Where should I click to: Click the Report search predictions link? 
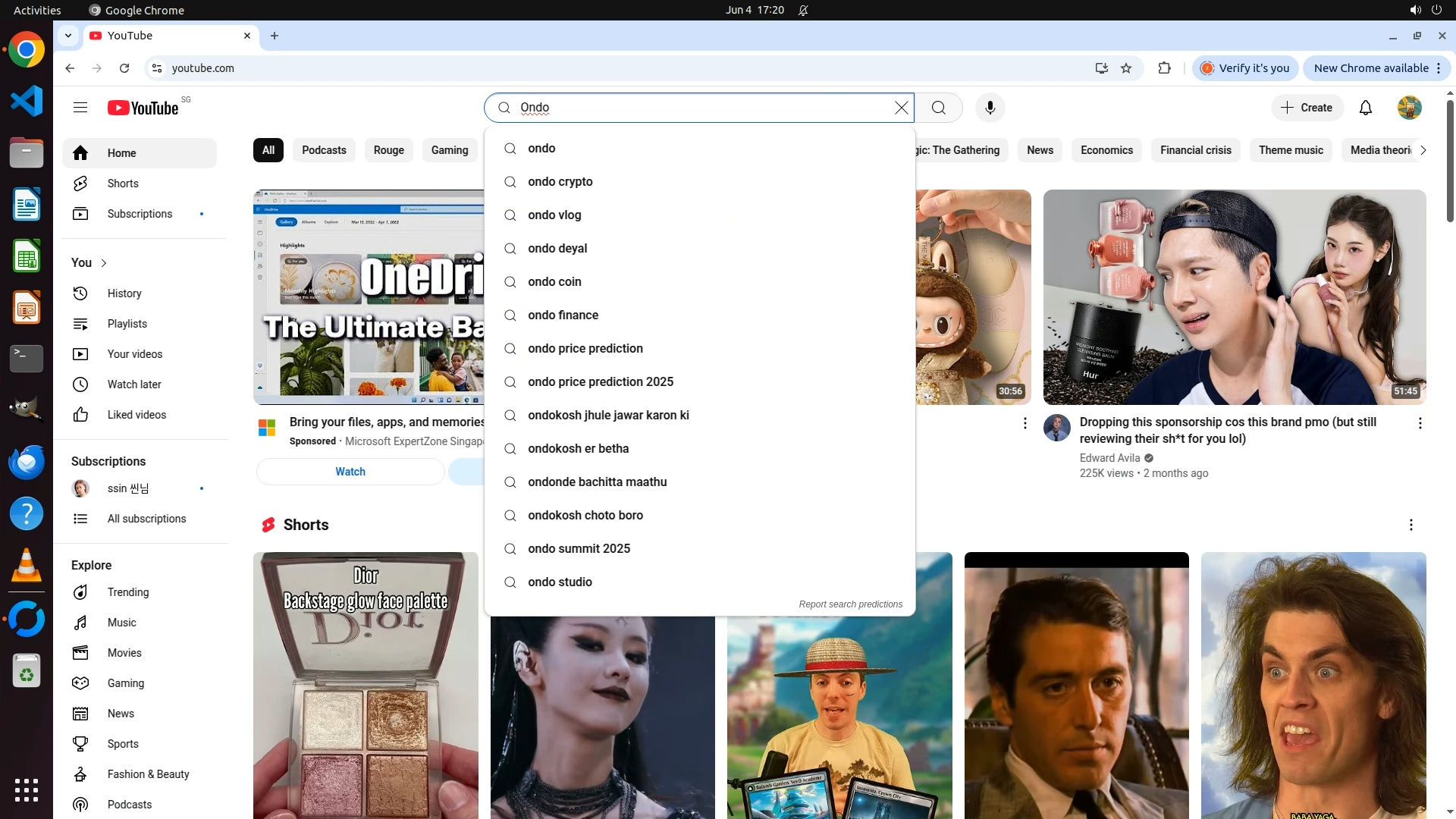[x=850, y=604]
